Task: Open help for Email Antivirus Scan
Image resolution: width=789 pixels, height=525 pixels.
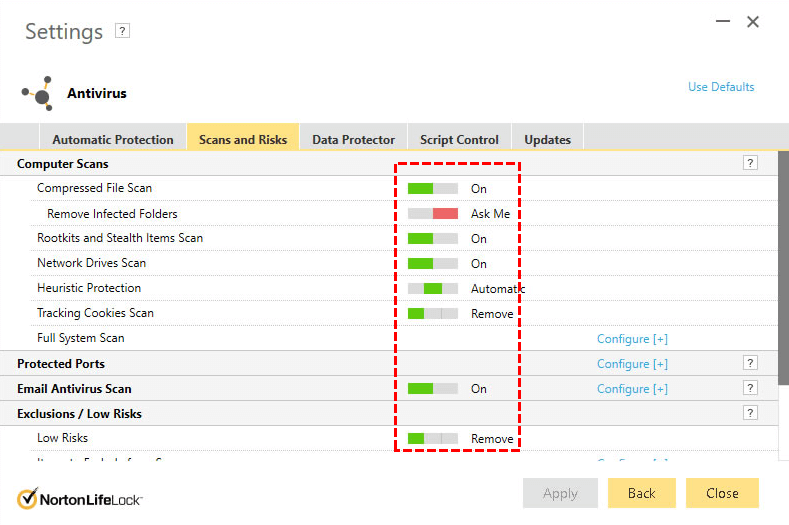Action: click(x=750, y=388)
